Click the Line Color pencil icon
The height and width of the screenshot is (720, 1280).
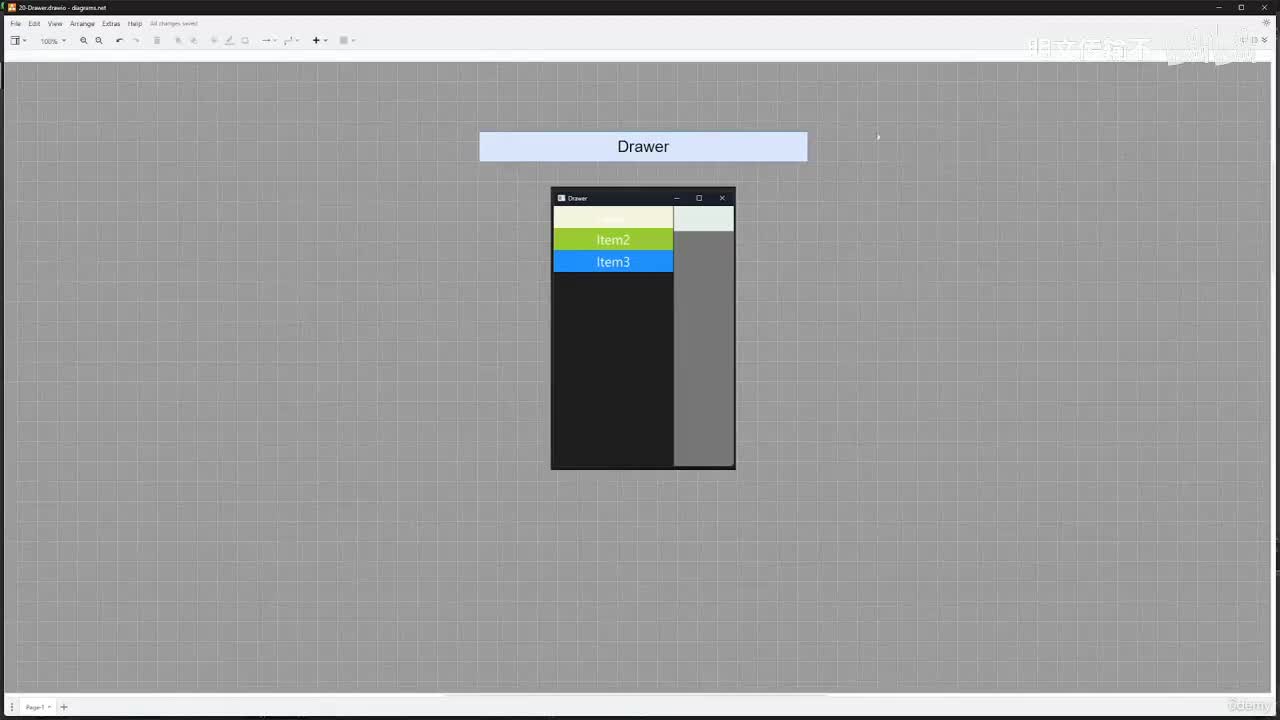coord(229,41)
